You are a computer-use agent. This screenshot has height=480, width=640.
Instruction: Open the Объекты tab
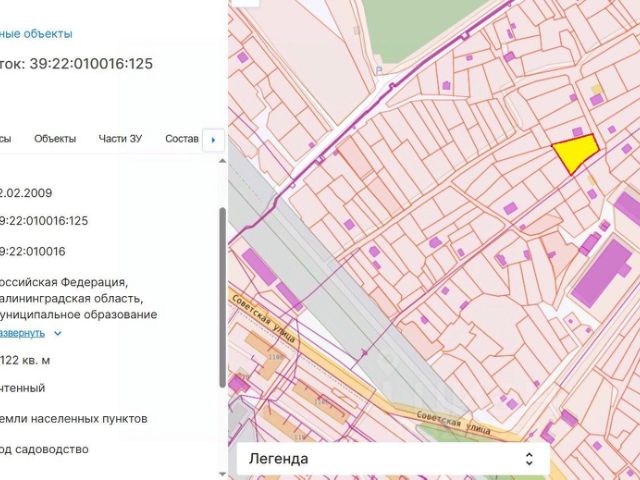click(x=55, y=139)
